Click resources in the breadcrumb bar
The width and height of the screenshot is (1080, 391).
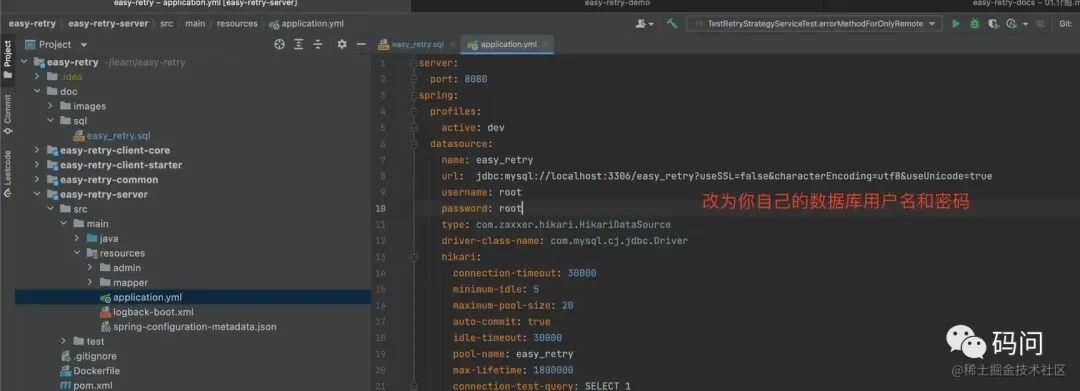[237, 23]
